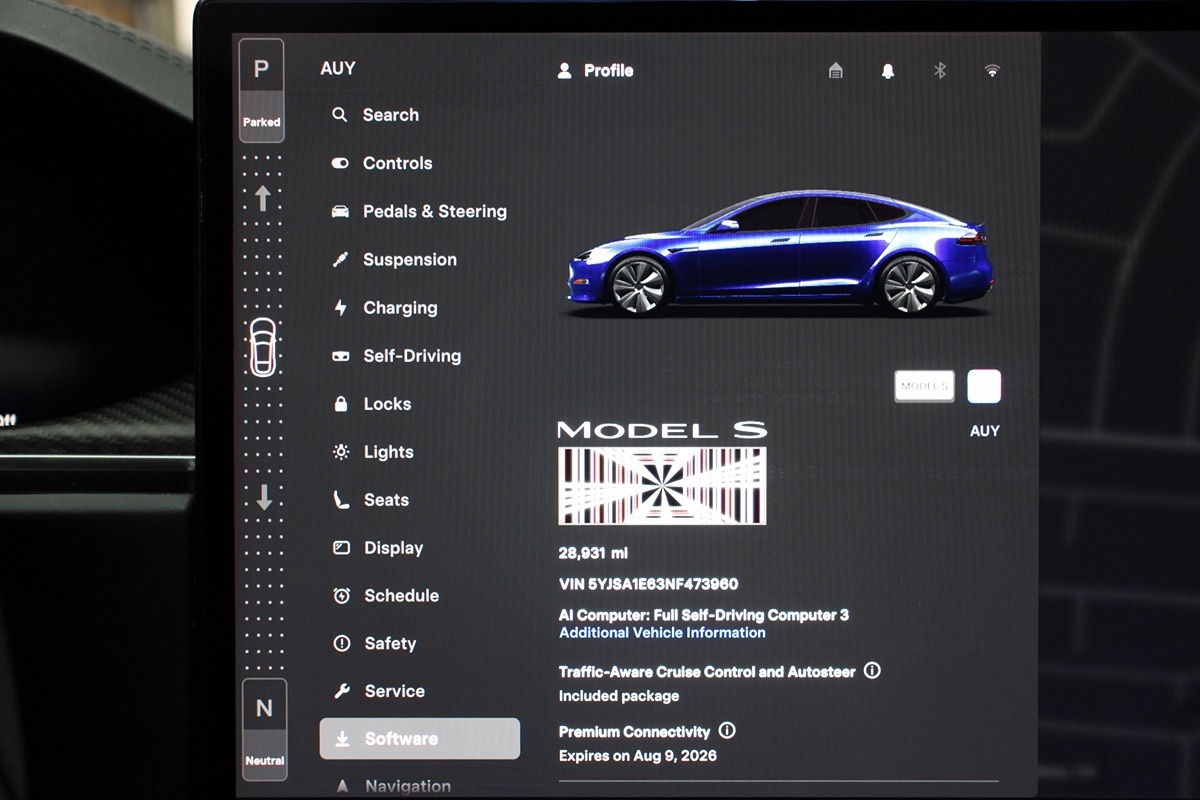Open the Profile selector
This screenshot has height=800, width=1200.
pos(595,71)
